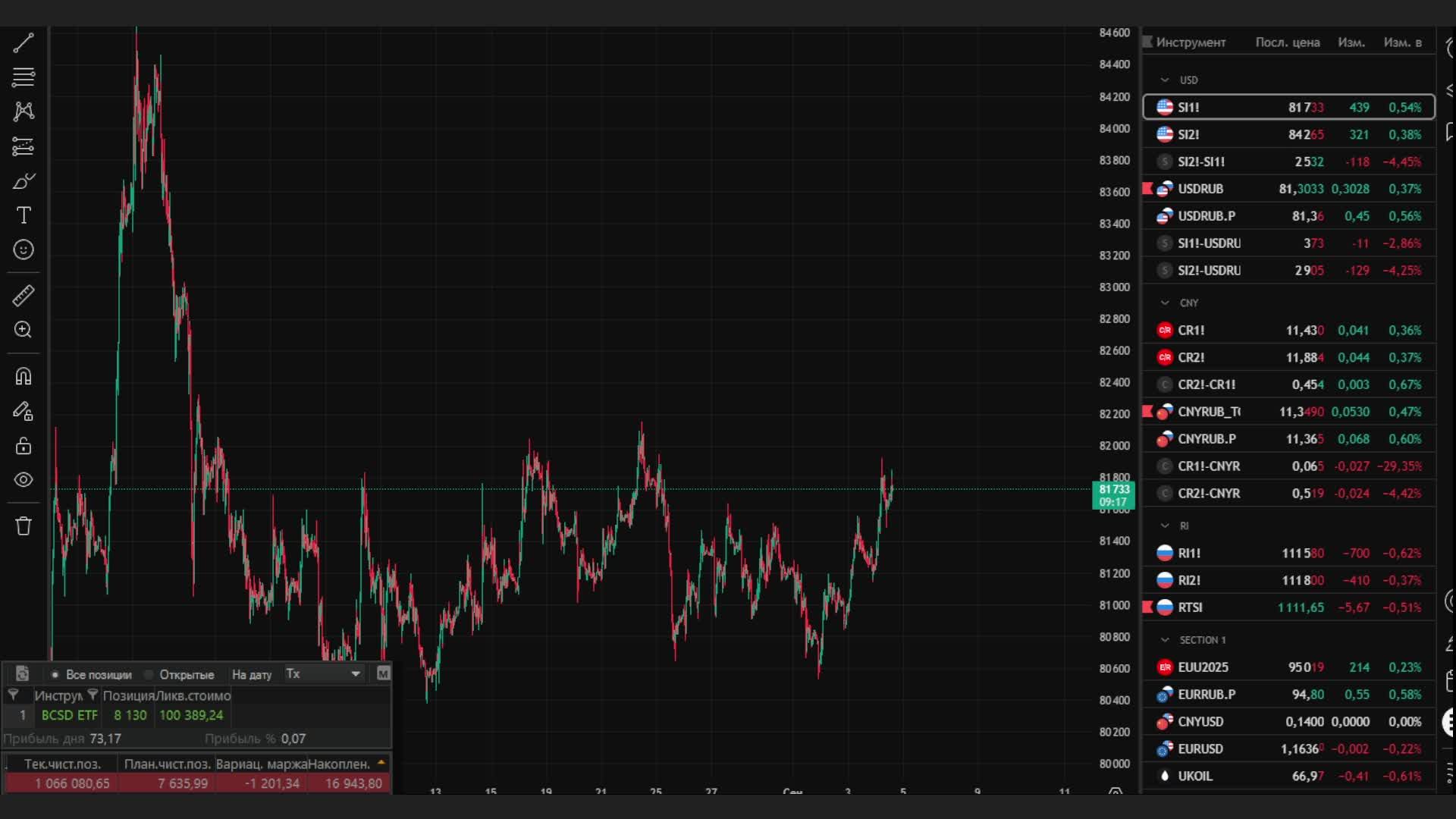Open the 'Тх' date dropdown
Viewport: 1456px width, 819px height.
pyautogui.click(x=323, y=674)
